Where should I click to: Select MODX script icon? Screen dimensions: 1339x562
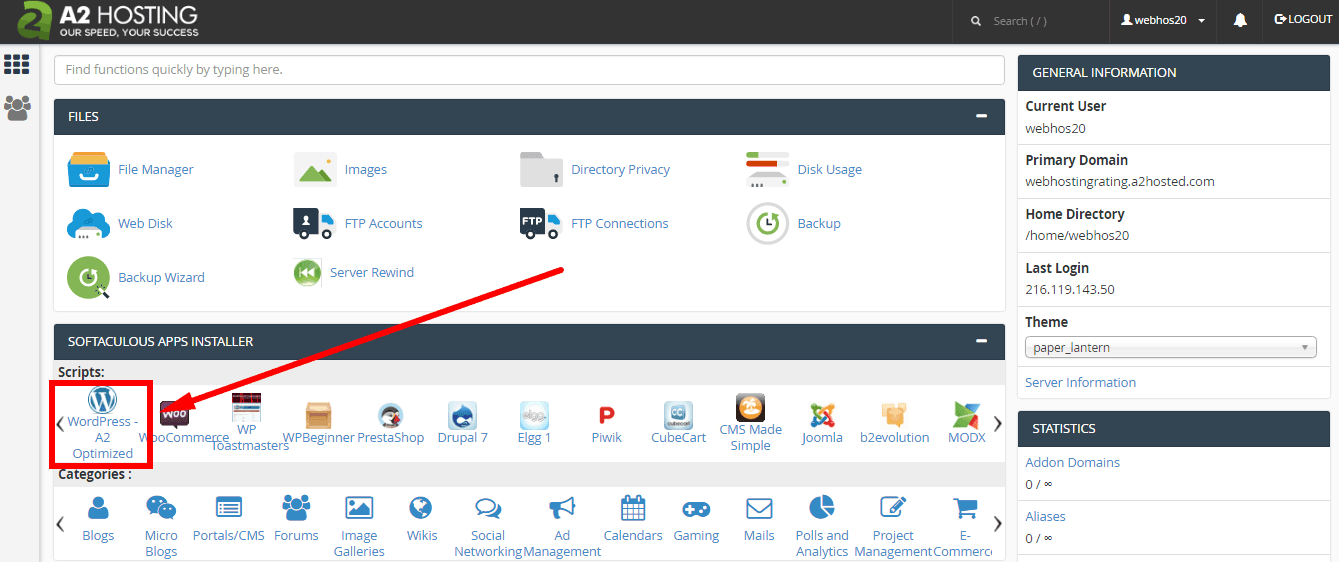(x=967, y=415)
